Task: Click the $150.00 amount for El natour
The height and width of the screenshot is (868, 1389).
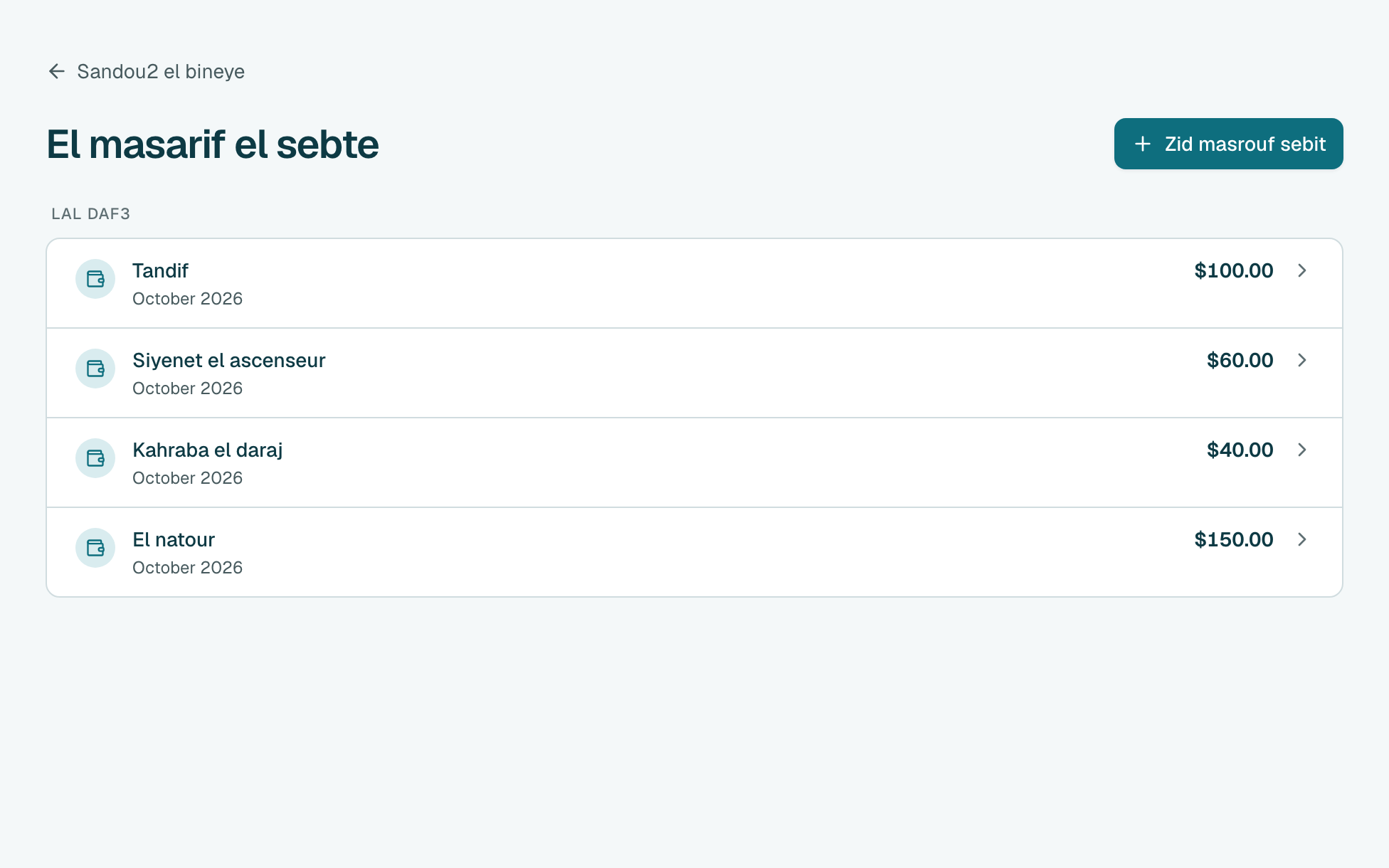Action: pos(1234,539)
